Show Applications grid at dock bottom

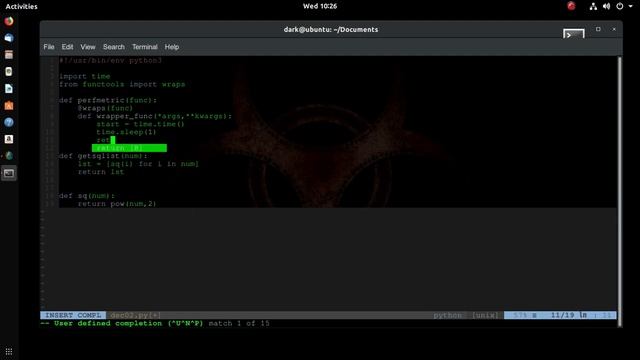click(9, 351)
